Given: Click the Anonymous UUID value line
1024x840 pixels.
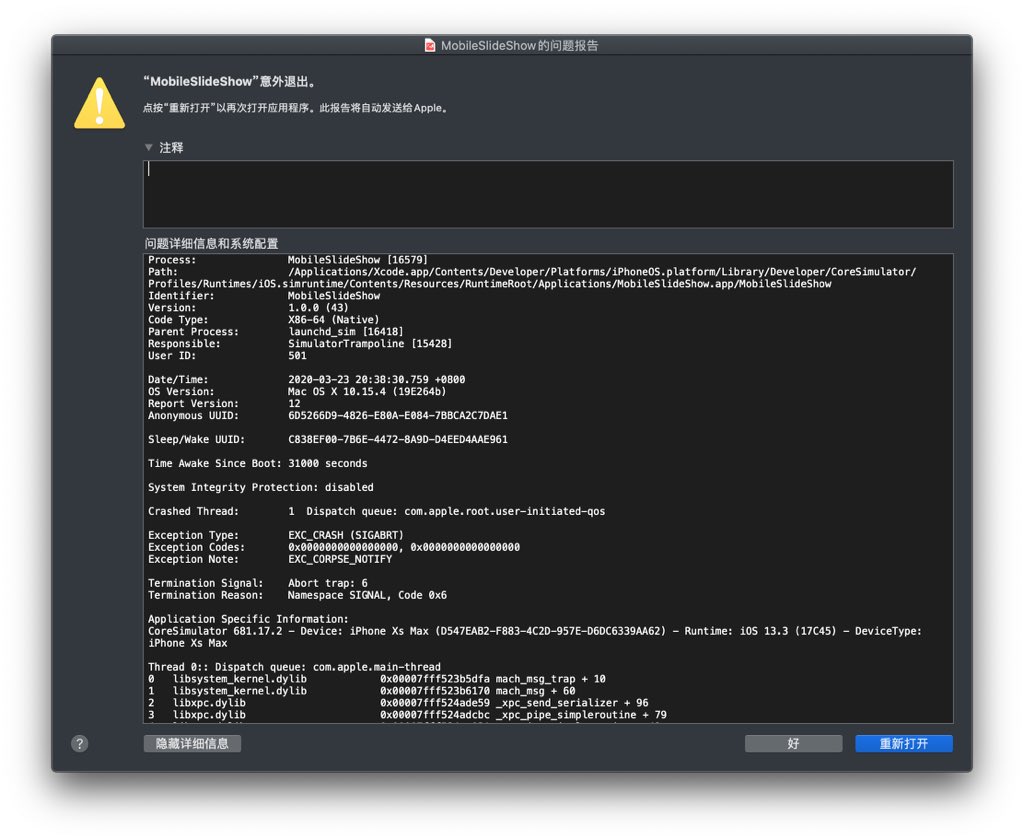Looking at the screenshot, I should click(328, 415).
